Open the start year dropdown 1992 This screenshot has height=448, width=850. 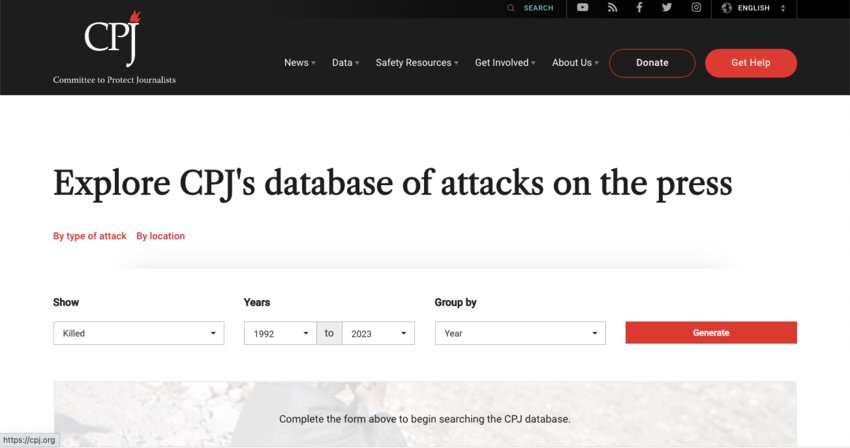tap(280, 333)
